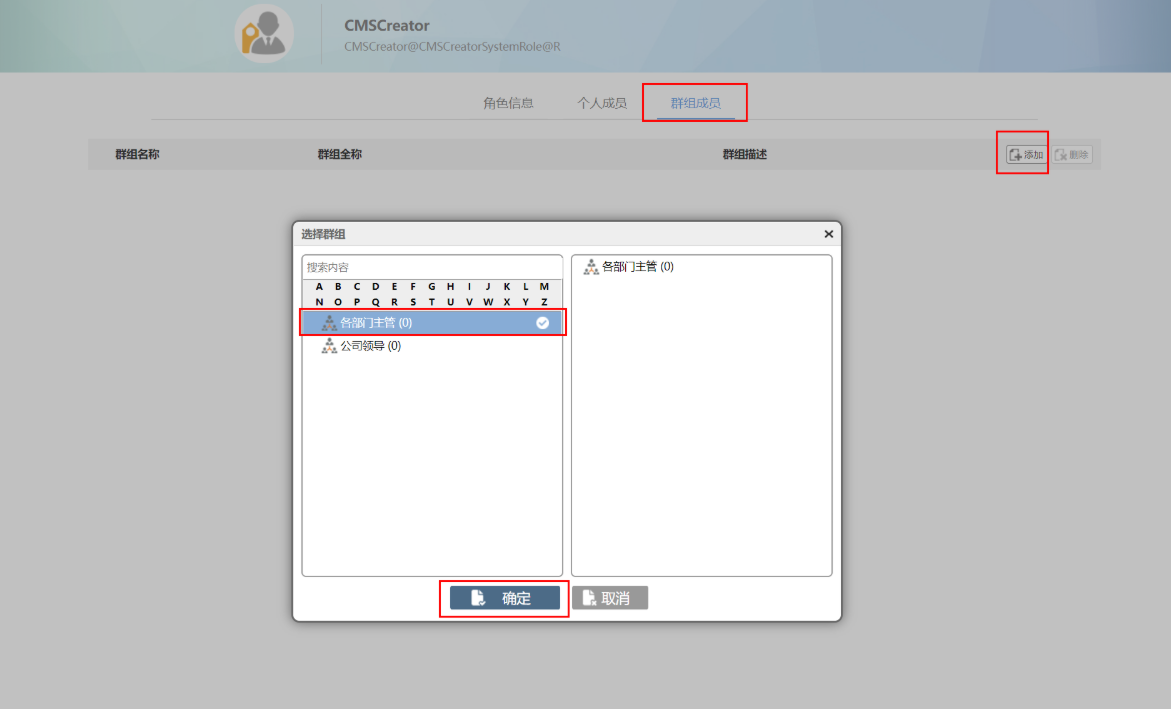Uncheck the 各部门主管 checkmark
The image size is (1171, 709).
pyautogui.click(x=543, y=323)
